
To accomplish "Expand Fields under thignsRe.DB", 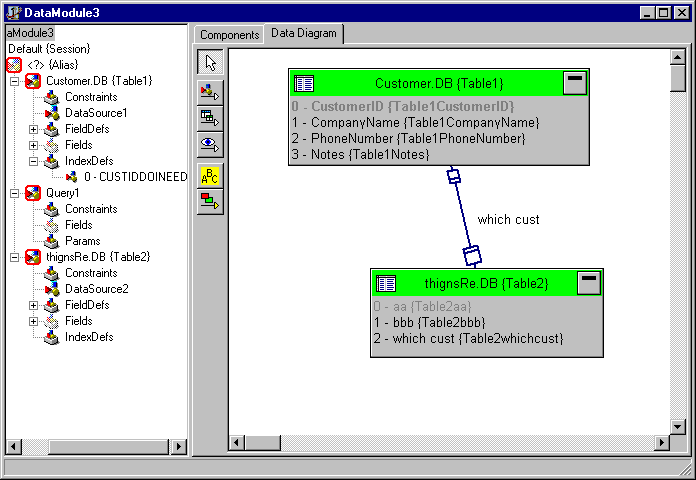I will pos(33,321).
